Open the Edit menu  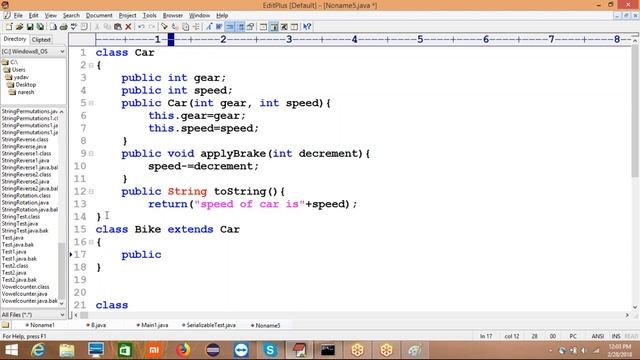(33, 16)
